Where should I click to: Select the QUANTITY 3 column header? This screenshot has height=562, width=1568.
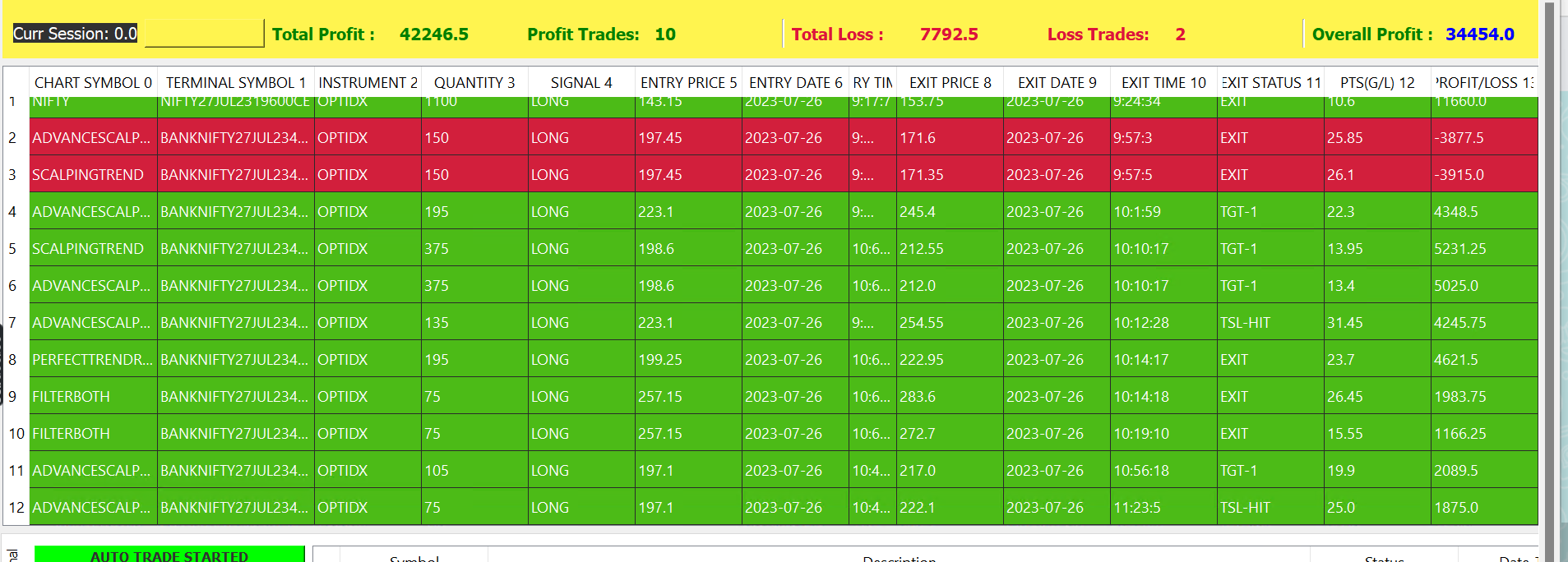click(474, 82)
